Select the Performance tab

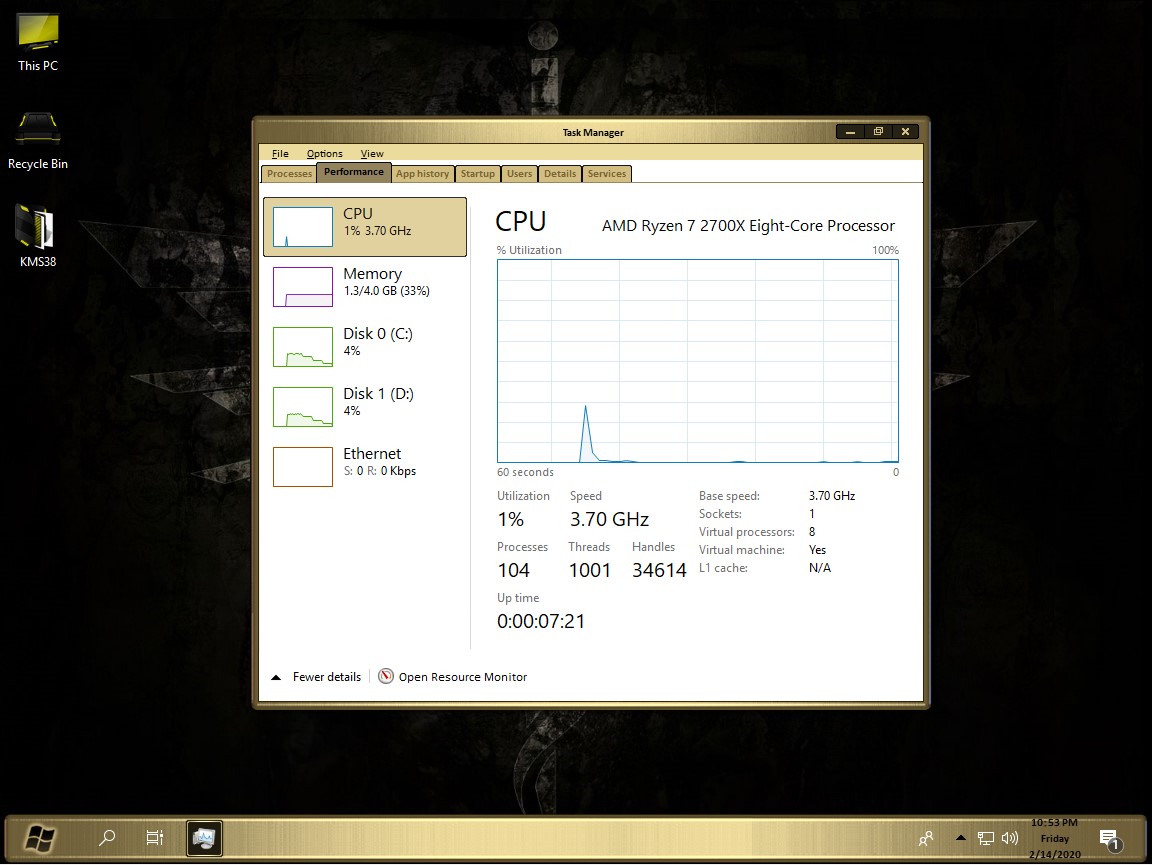coord(353,172)
